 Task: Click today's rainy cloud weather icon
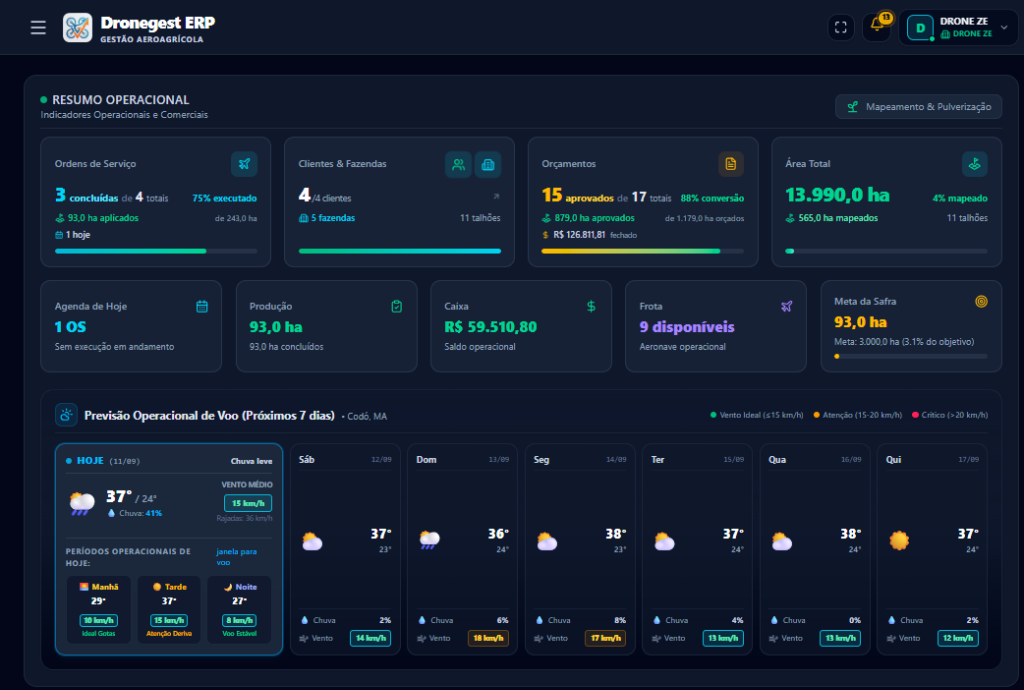(x=82, y=503)
